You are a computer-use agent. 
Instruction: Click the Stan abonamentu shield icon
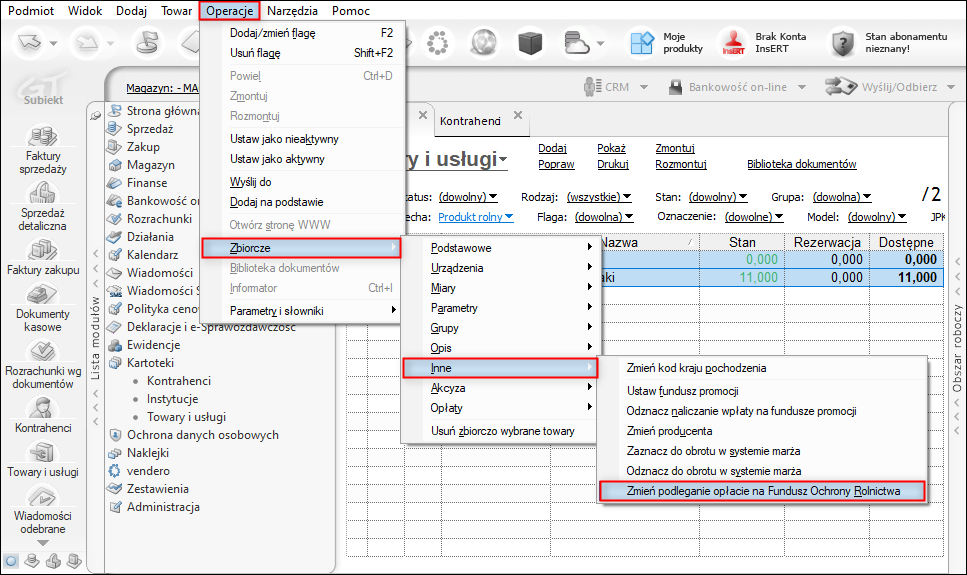(x=842, y=43)
